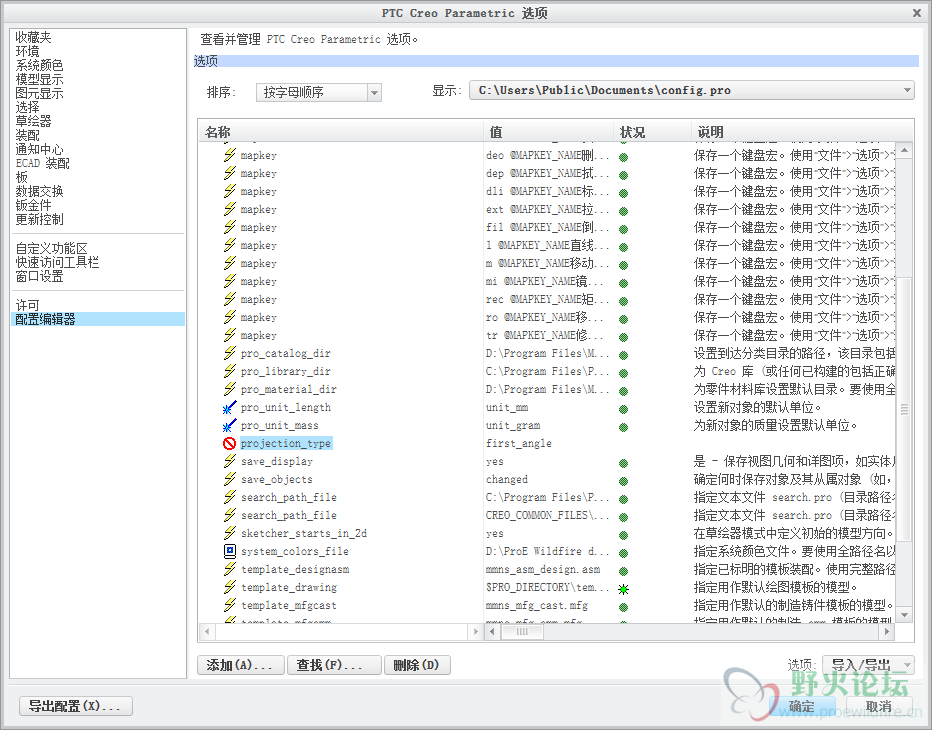Select the template_drawing option name
The height and width of the screenshot is (730, 932).
click(289, 587)
